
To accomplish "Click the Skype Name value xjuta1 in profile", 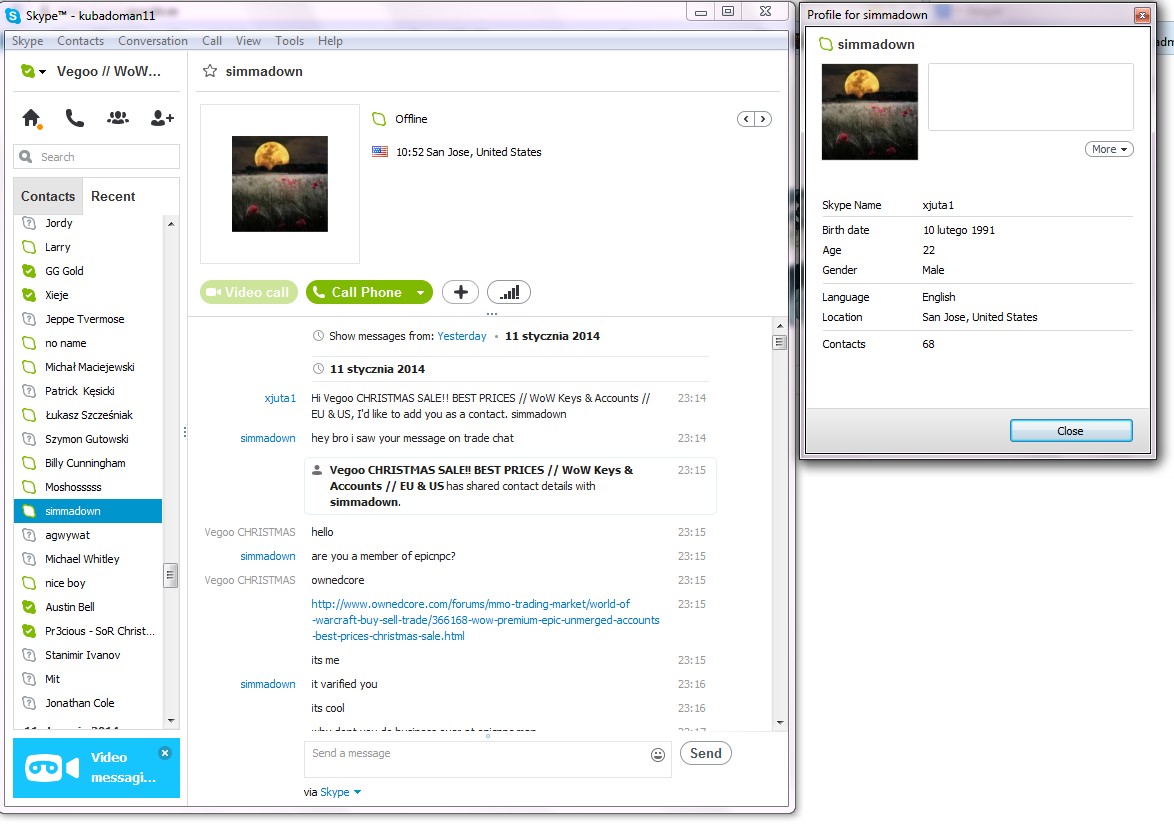I will tap(938, 205).
